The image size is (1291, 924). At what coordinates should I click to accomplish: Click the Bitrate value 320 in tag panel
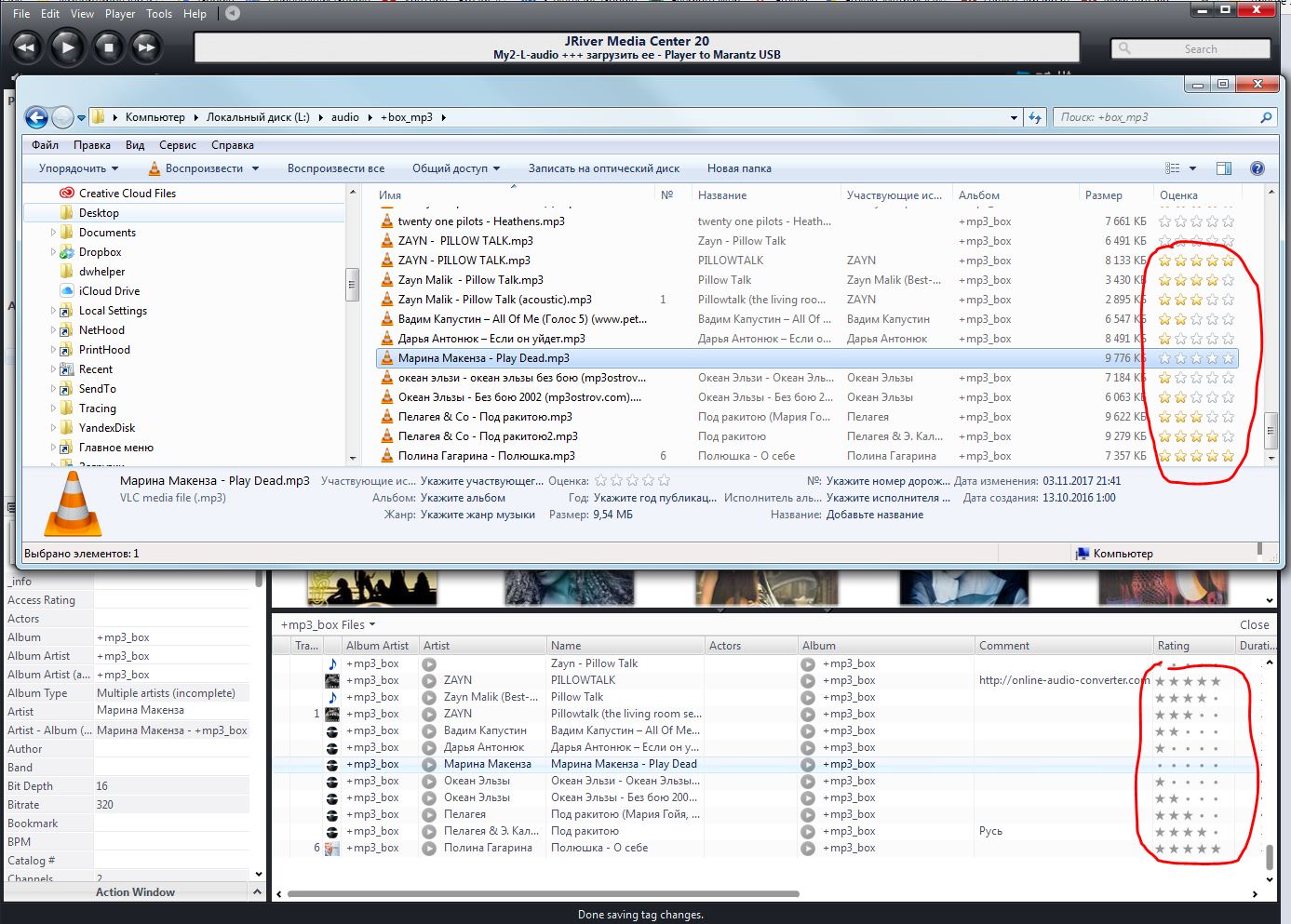[x=104, y=805]
